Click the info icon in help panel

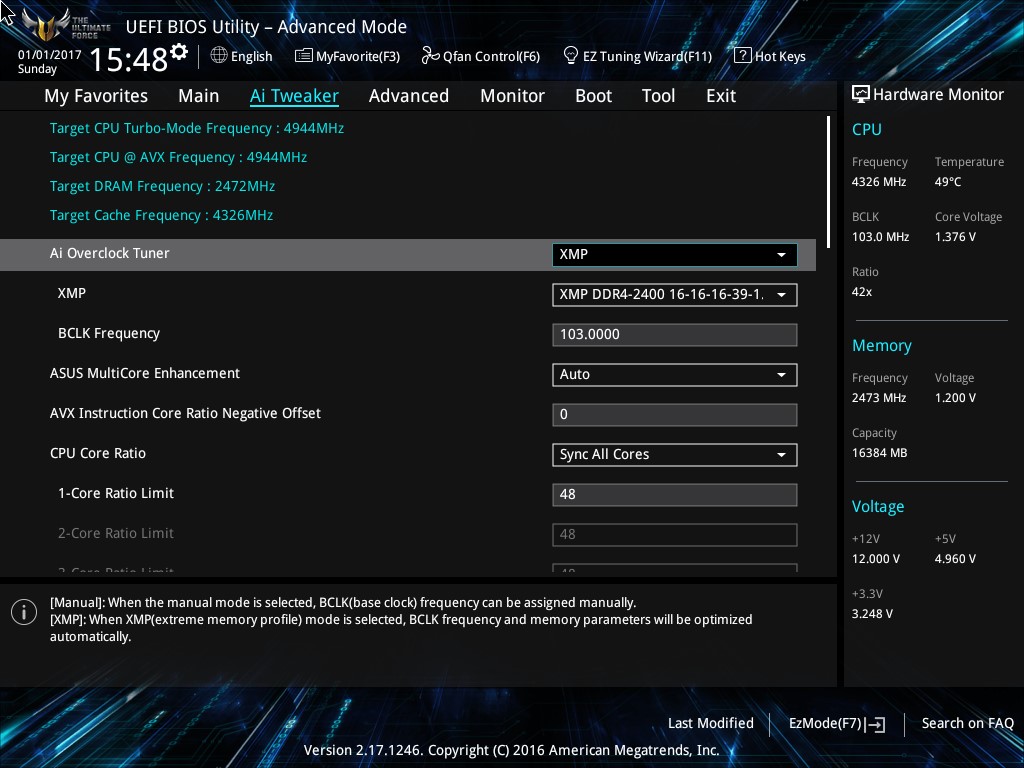(x=24, y=612)
